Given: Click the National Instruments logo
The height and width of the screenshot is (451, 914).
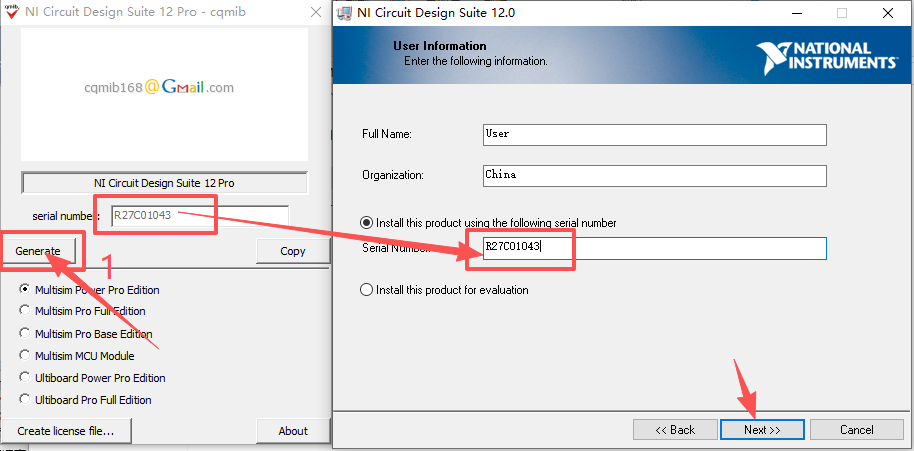Looking at the screenshot, I should pos(826,56).
